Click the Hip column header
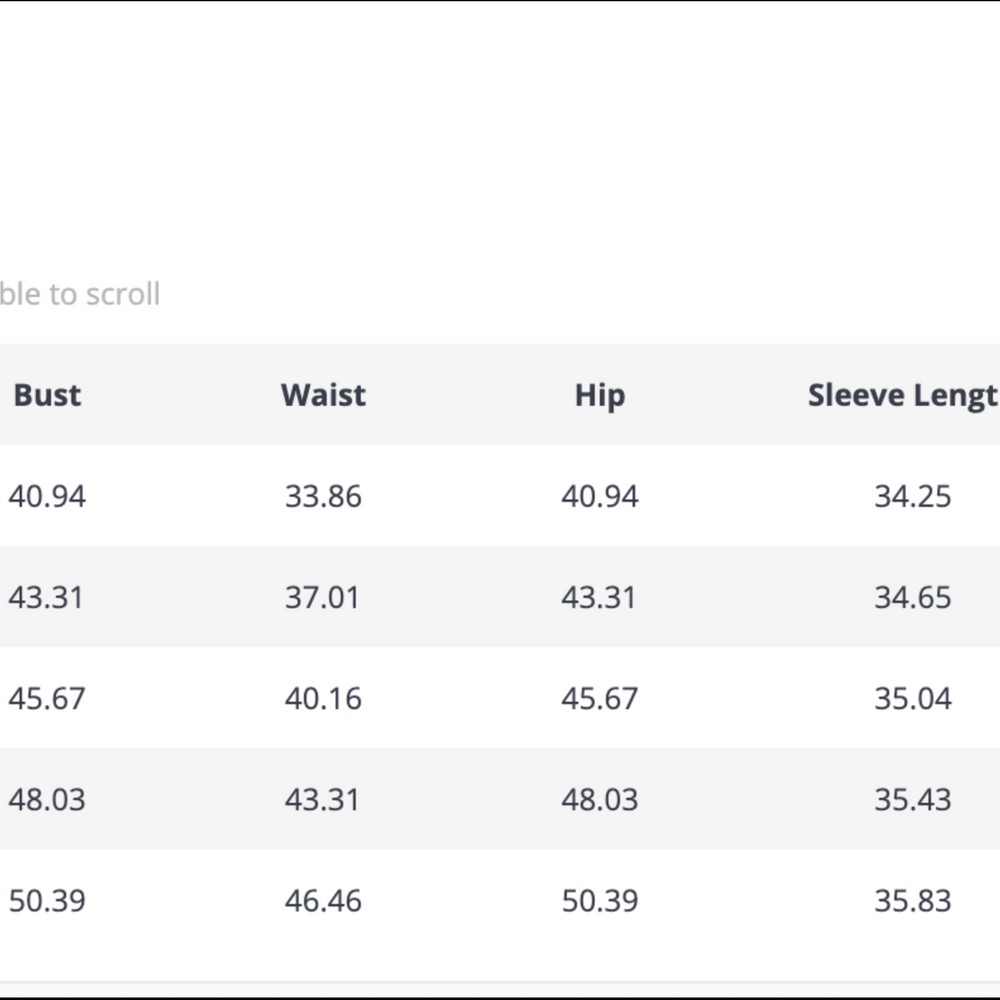The height and width of the screenshot is (1000, 1000). click(599, 395)
